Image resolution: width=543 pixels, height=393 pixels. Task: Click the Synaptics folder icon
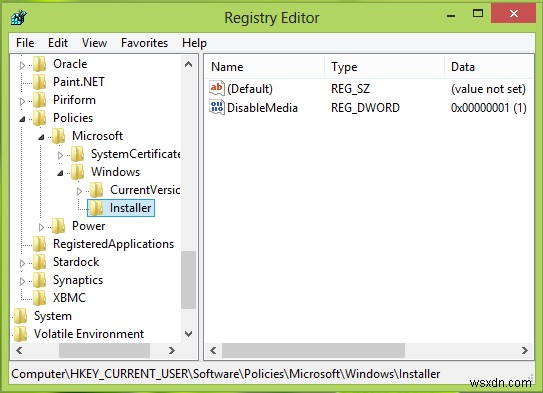pos(39,280)
